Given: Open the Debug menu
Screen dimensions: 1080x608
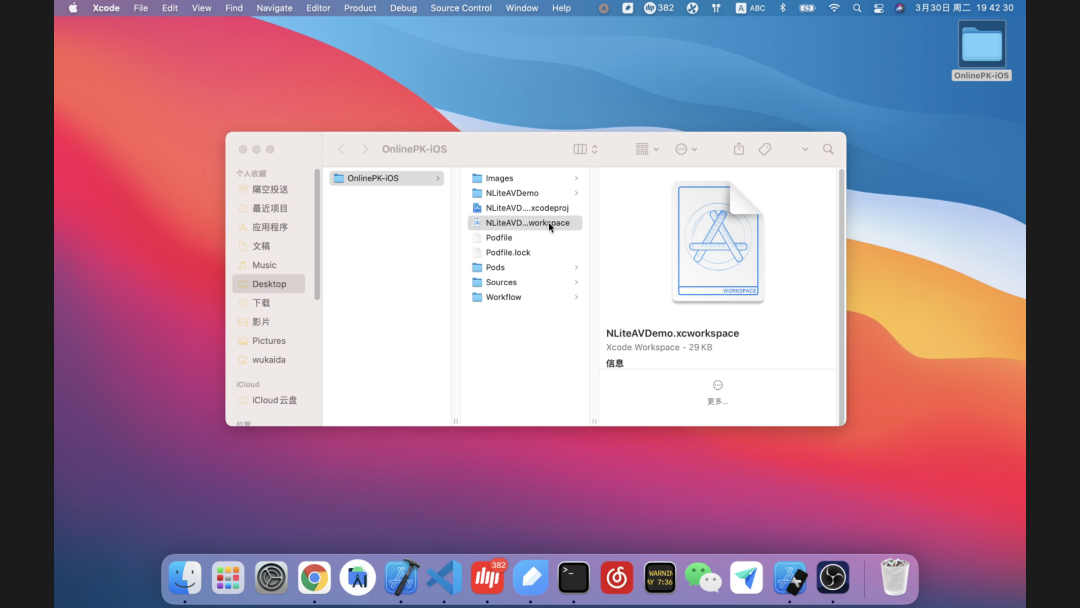Looking at the screenshot, I should 403,8.
